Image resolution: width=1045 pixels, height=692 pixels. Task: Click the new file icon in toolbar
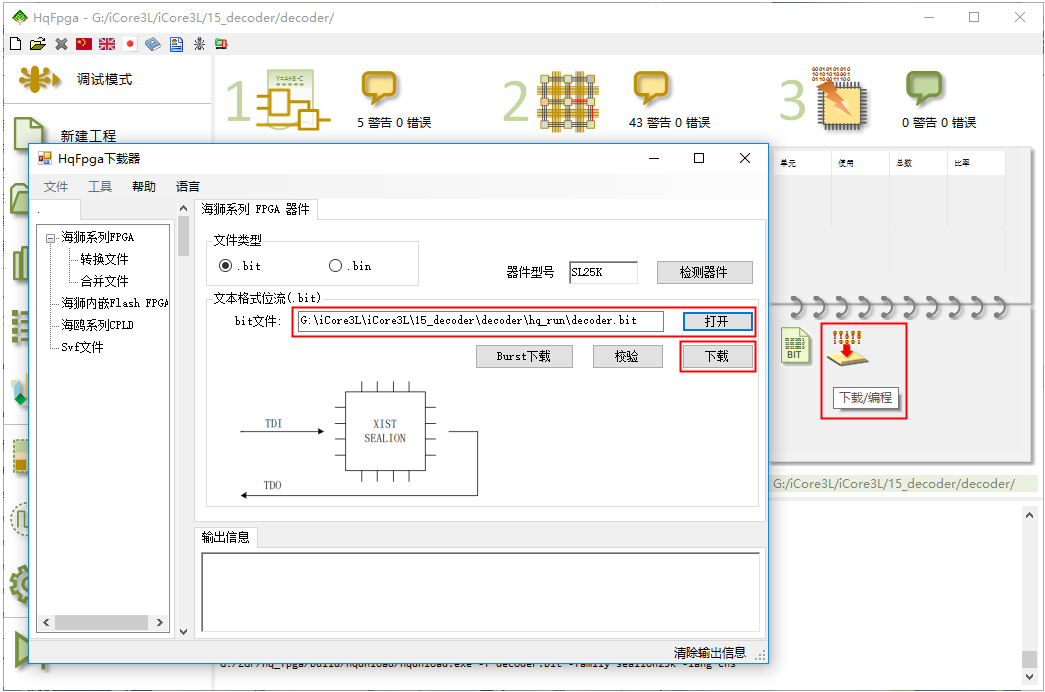(14, 44)
